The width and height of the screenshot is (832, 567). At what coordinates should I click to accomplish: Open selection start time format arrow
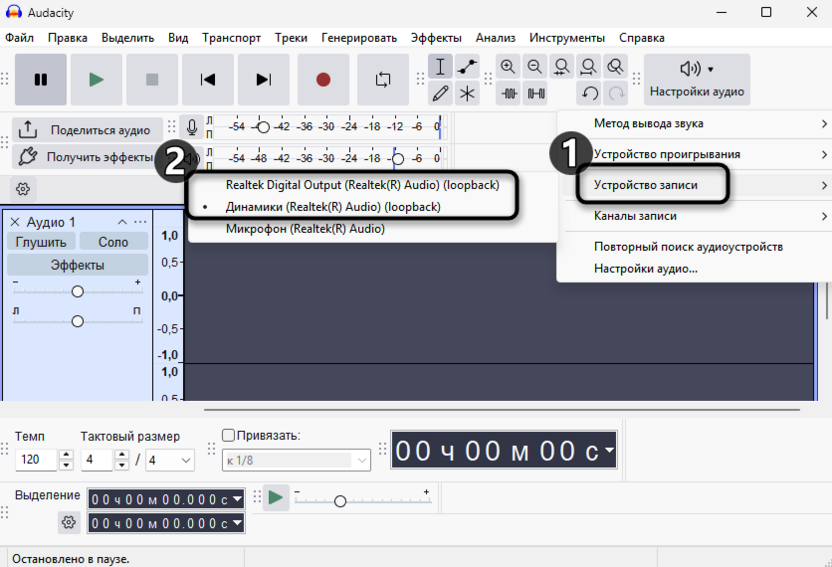click(237, 499)
